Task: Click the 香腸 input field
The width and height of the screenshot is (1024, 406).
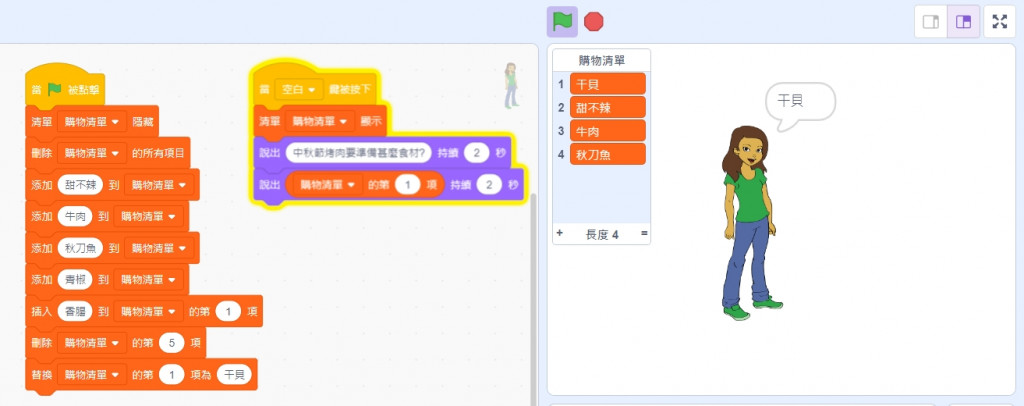Action: [x=75, y=311]
